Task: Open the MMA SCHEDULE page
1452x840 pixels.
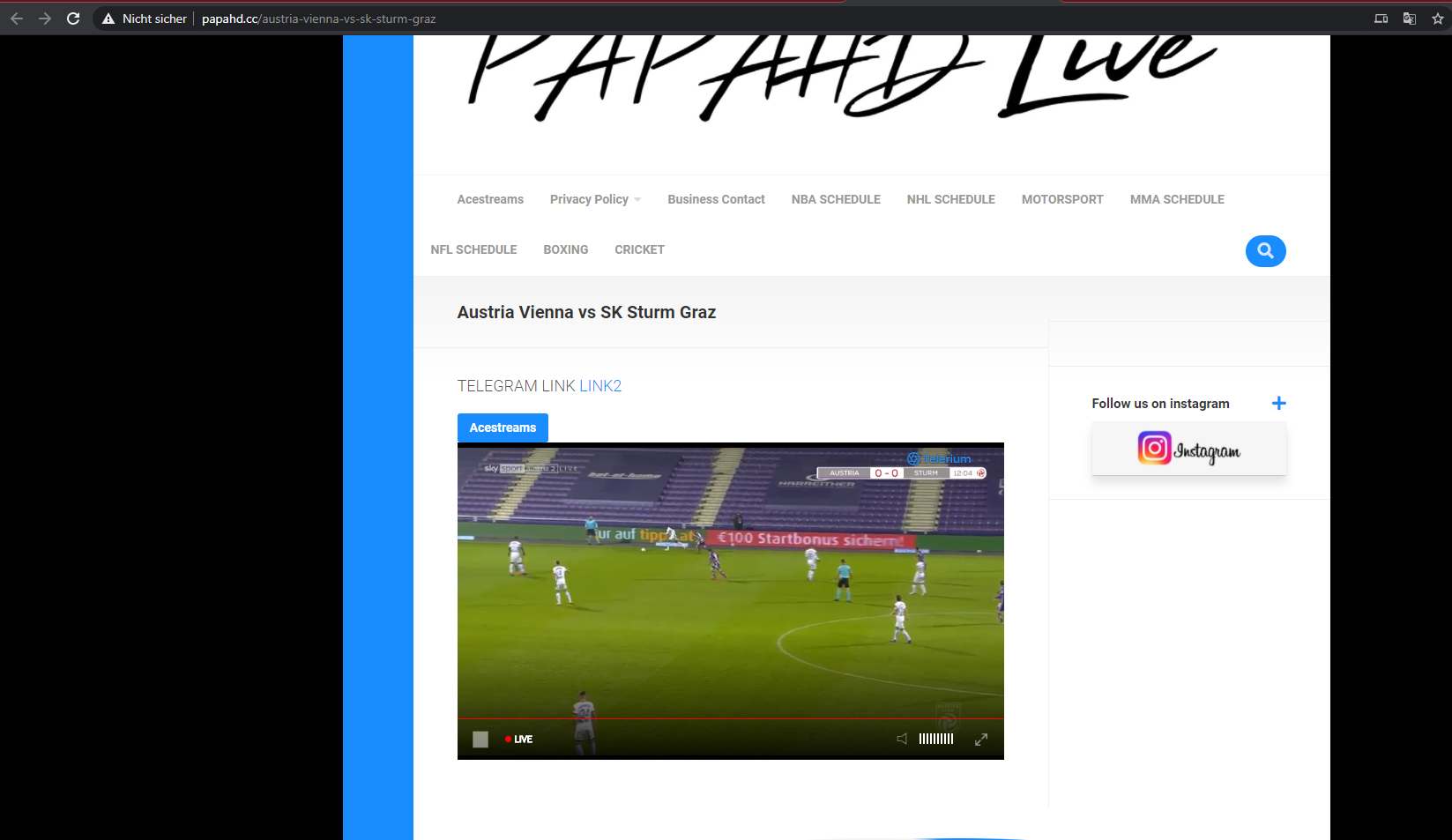Action: click(x=1177, y=199)
